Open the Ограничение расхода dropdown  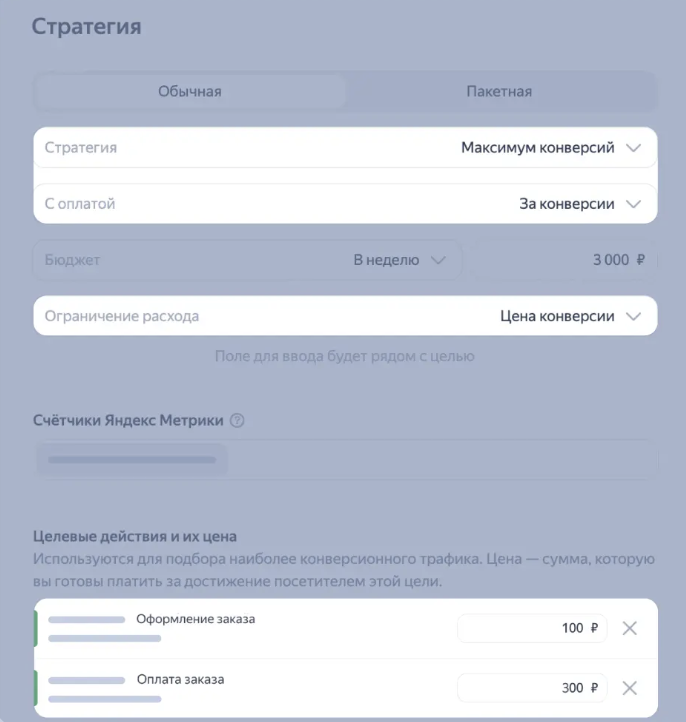345,316
